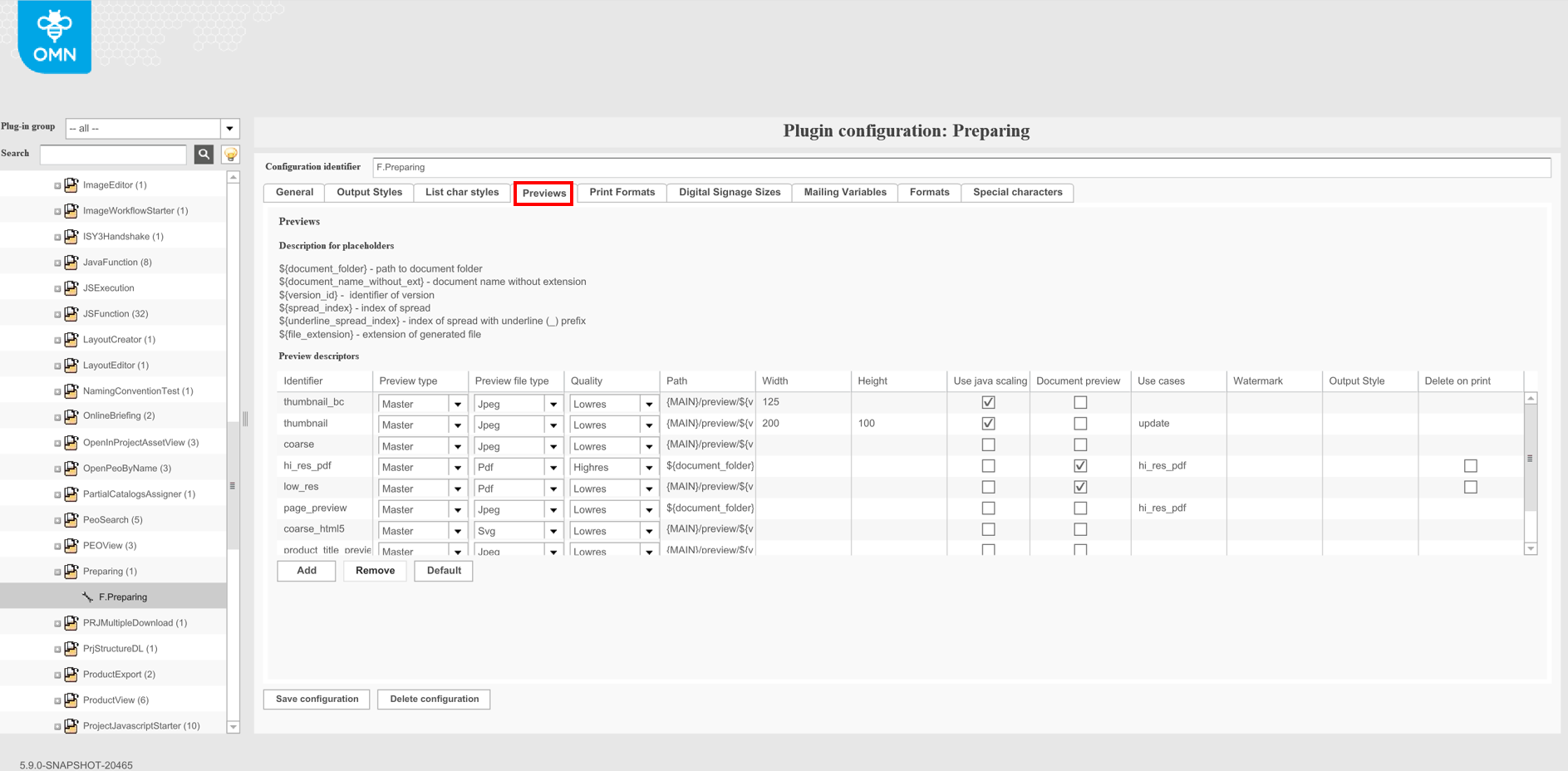This screenshot has height=771, width=1568.
Task: Click the Preparing plugin icon
Action: pos(71,571)
